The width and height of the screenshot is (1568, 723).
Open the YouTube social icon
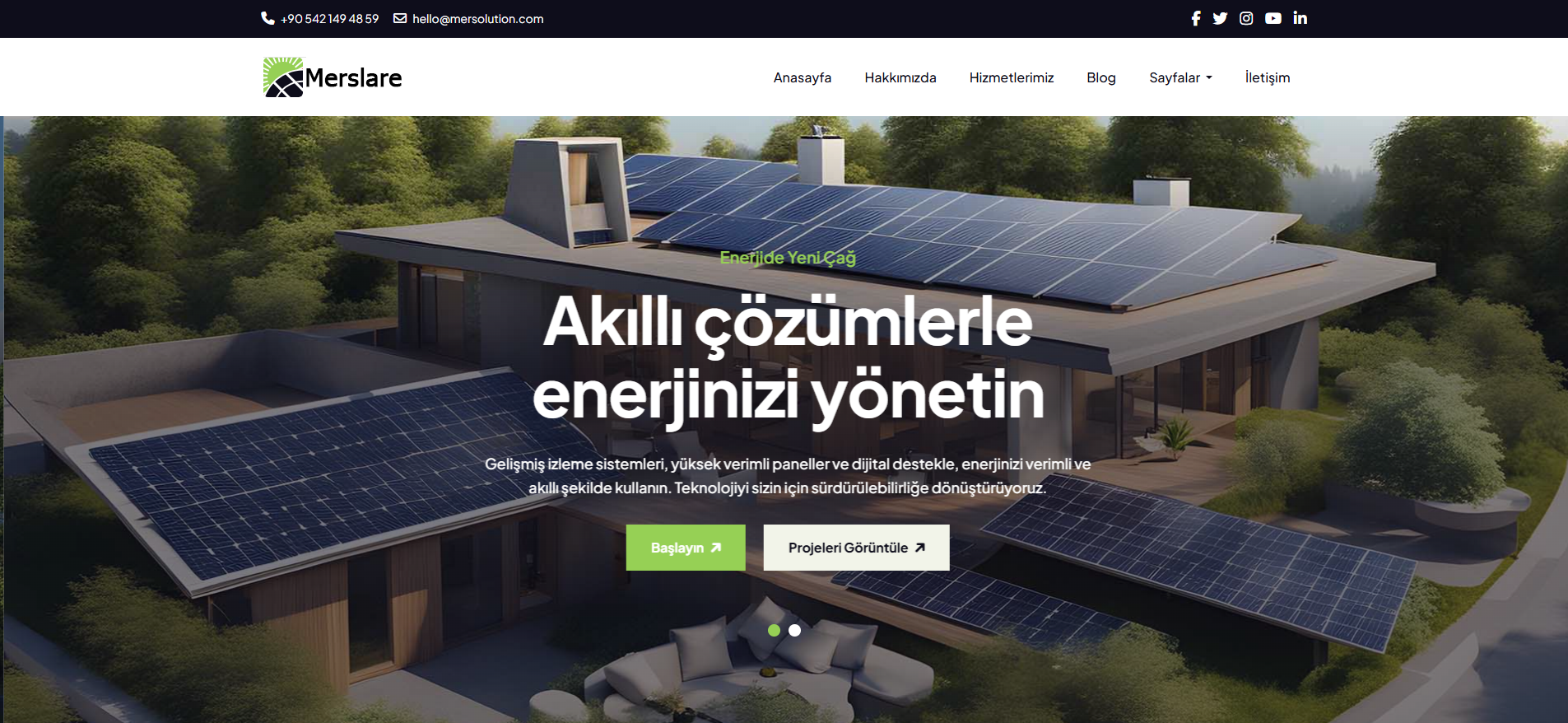pyautogui.click(x=1273, y=18)
